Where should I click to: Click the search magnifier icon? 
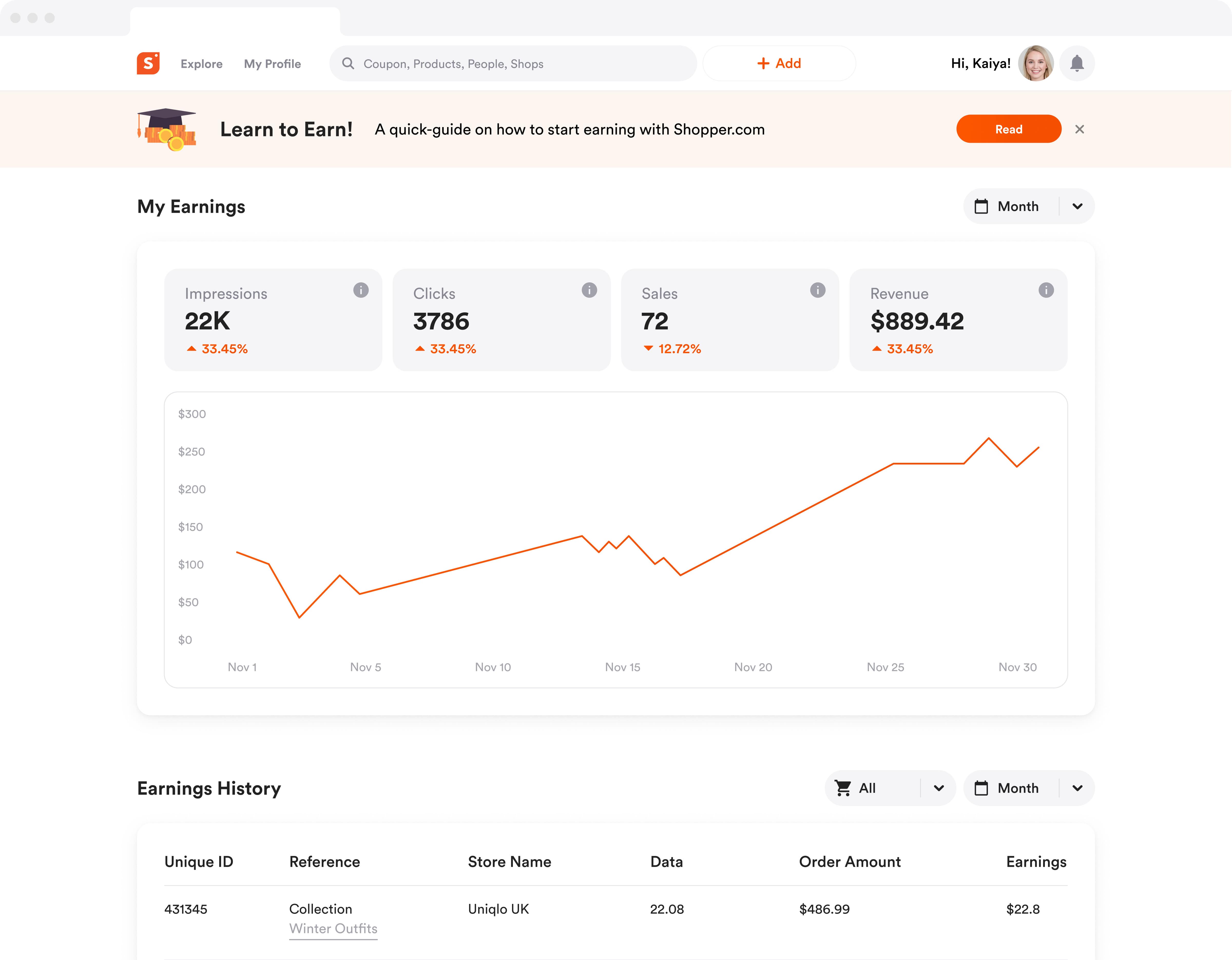click(348, 63)
